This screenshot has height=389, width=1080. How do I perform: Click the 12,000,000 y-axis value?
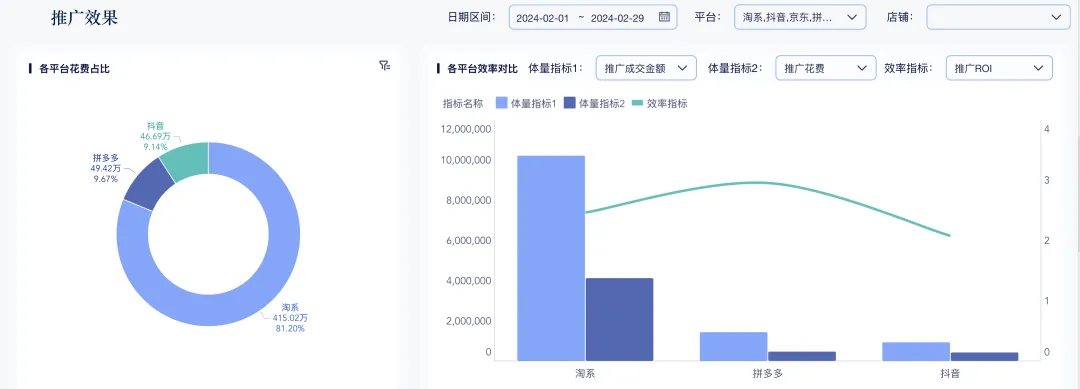click(465, 129)
